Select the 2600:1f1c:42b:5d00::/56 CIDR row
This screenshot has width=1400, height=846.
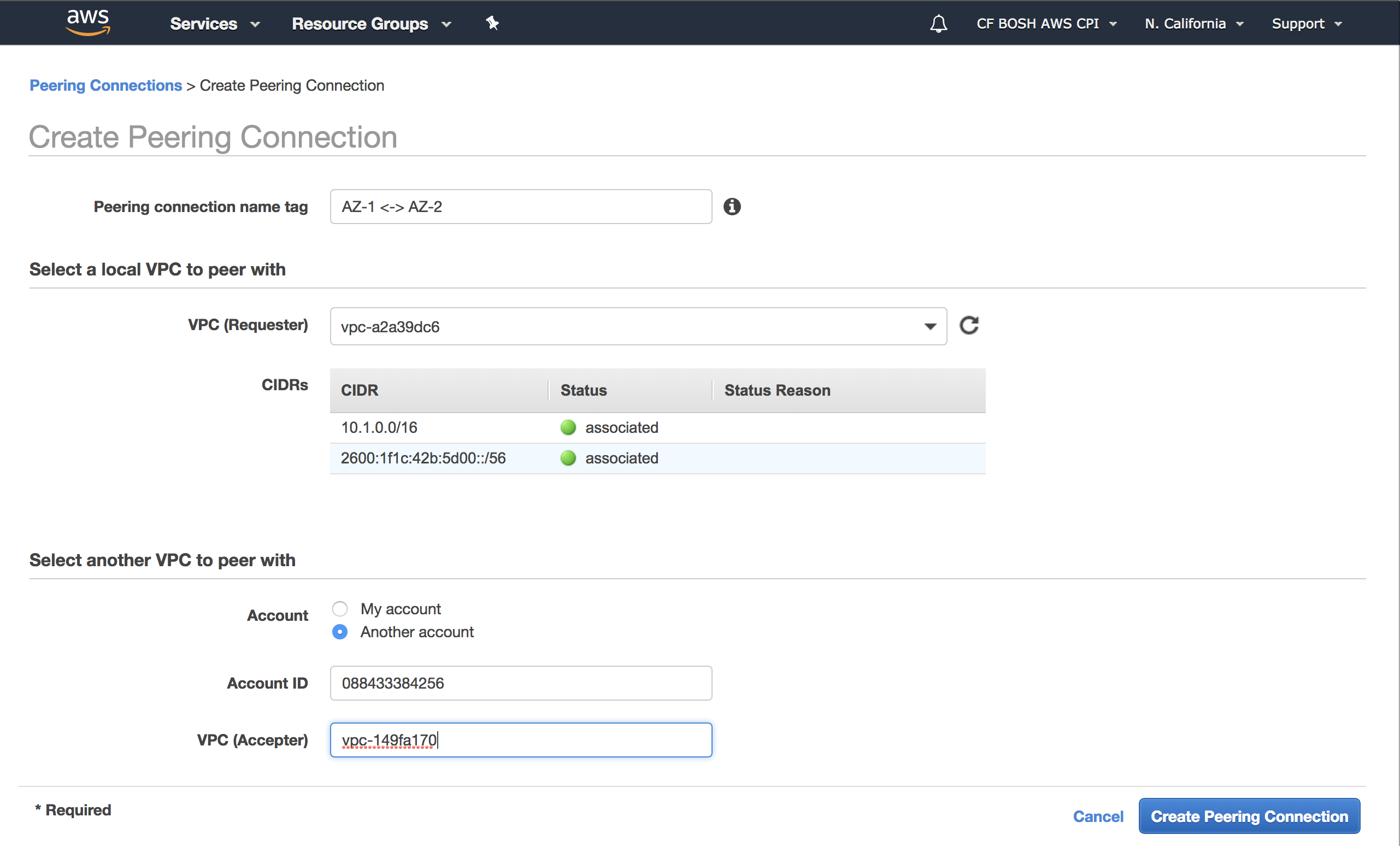point(657,458)
